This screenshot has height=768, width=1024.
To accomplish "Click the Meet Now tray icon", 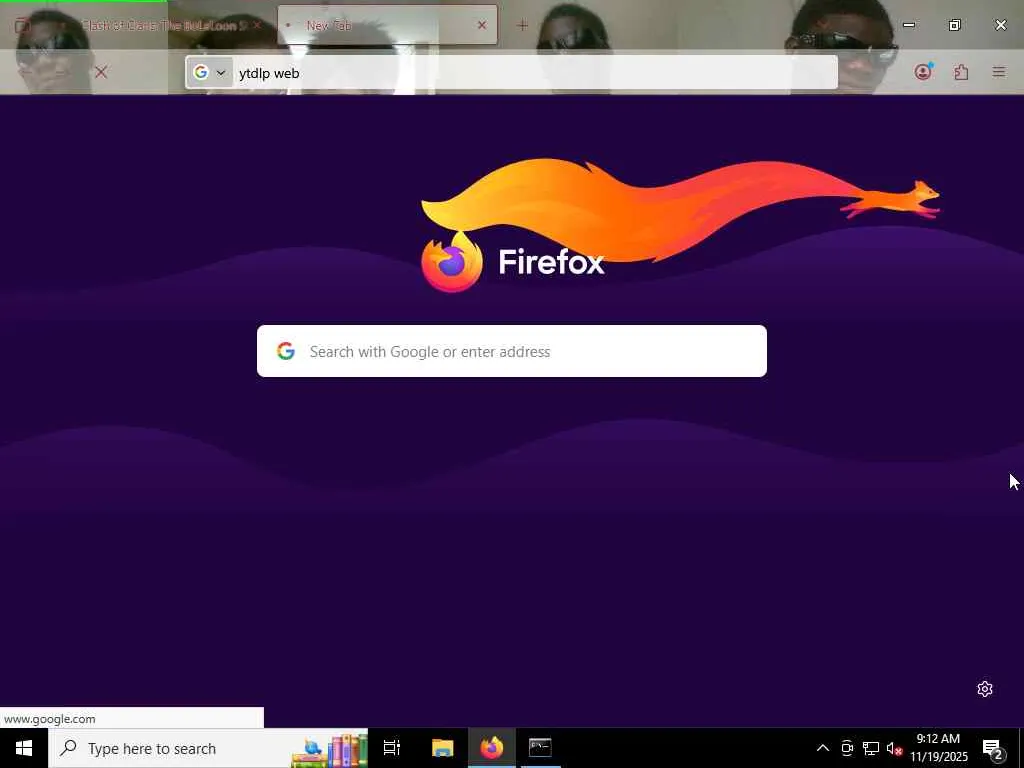I will pyautogui.click(x=847, y=748).
